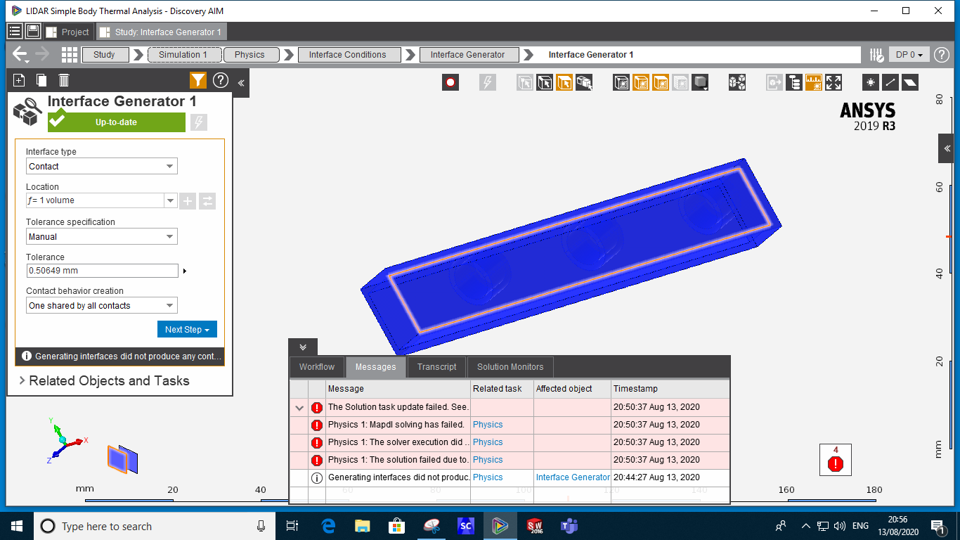Toggle the second orange display-mode cube icon
960x540 pixels.
(660, 82)
